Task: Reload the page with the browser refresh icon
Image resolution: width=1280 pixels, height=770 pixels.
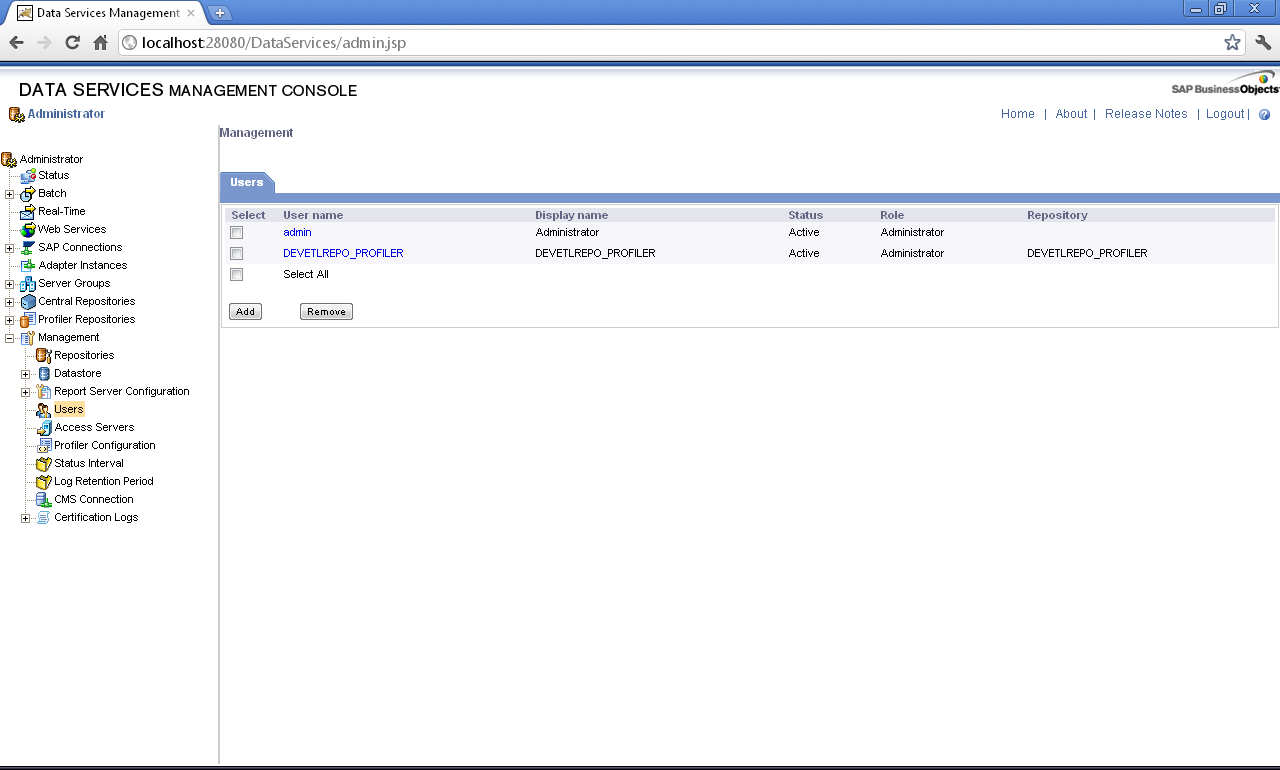Action: [72, 42]
